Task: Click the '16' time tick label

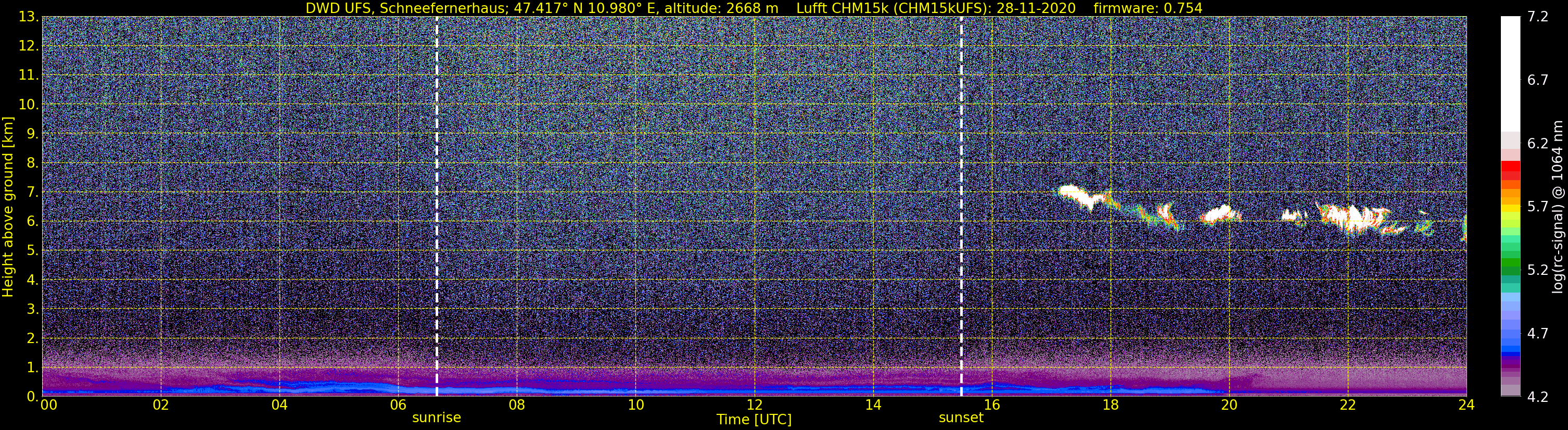Action: [991, 405]
